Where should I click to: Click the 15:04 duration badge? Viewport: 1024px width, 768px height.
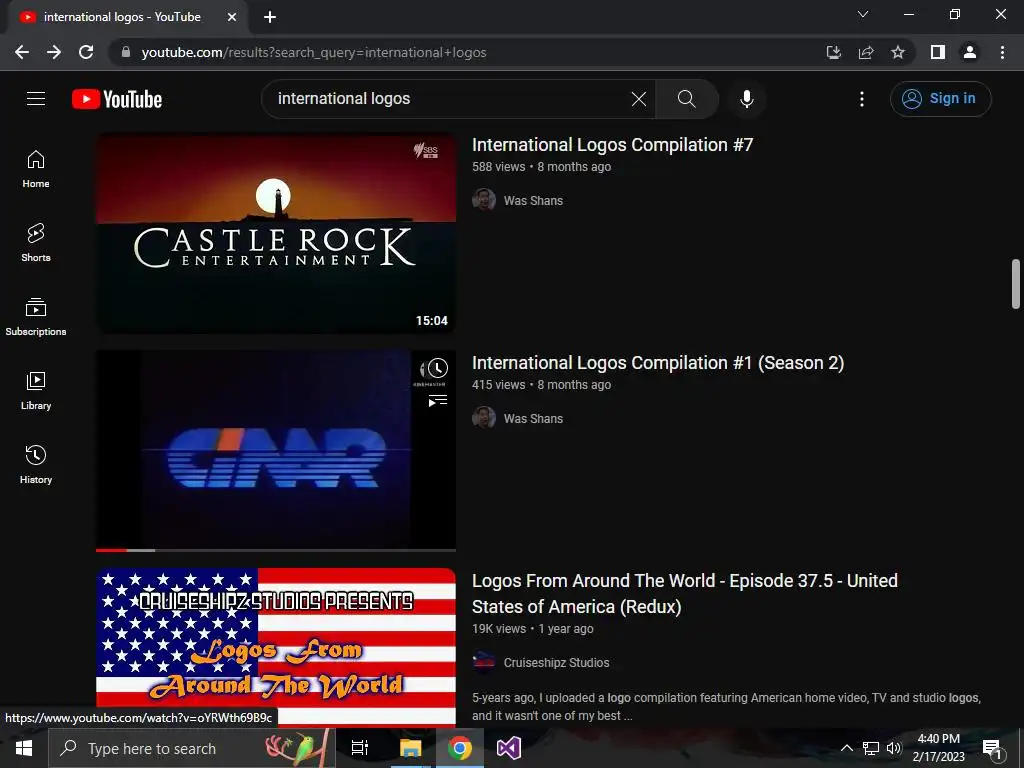pyautogui.click(x=432, y=321)
